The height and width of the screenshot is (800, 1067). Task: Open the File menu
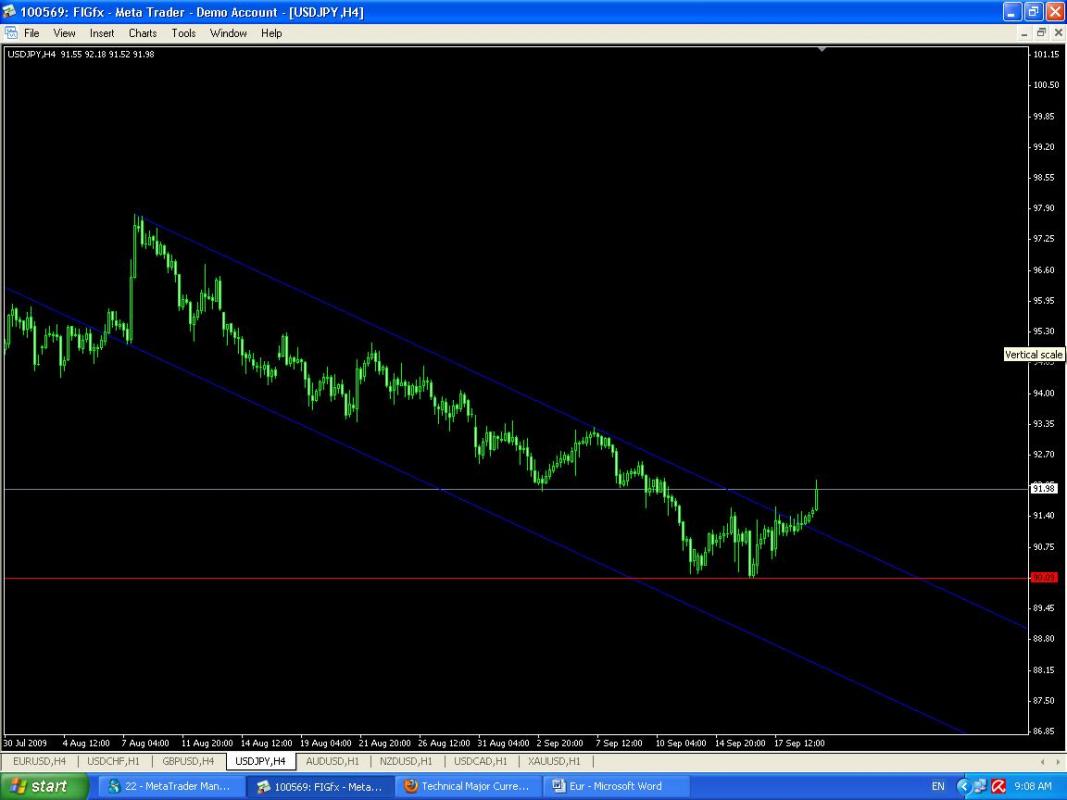tap(32, 33)
